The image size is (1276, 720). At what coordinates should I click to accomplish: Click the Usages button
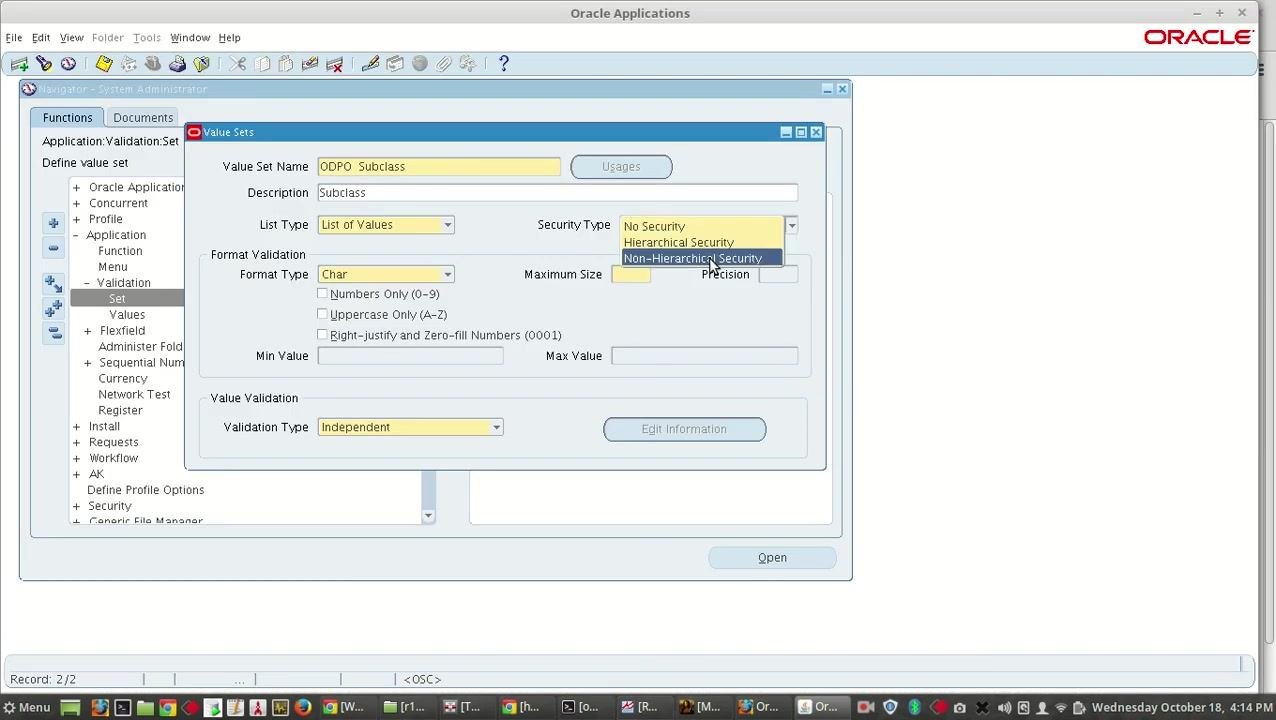621,167
